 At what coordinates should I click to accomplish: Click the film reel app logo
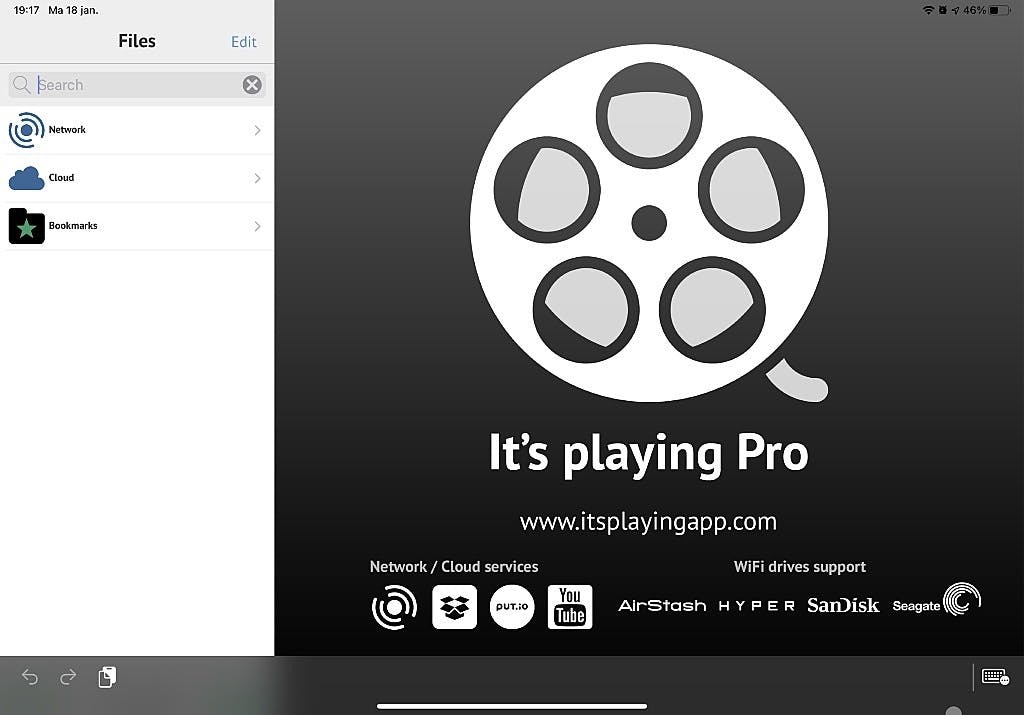(649, 223)
